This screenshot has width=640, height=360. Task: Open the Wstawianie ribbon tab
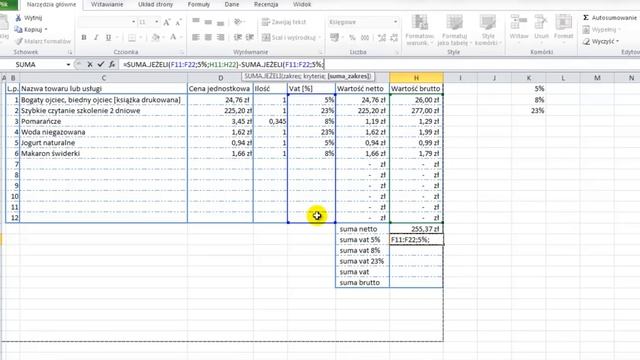pos(107,4)
